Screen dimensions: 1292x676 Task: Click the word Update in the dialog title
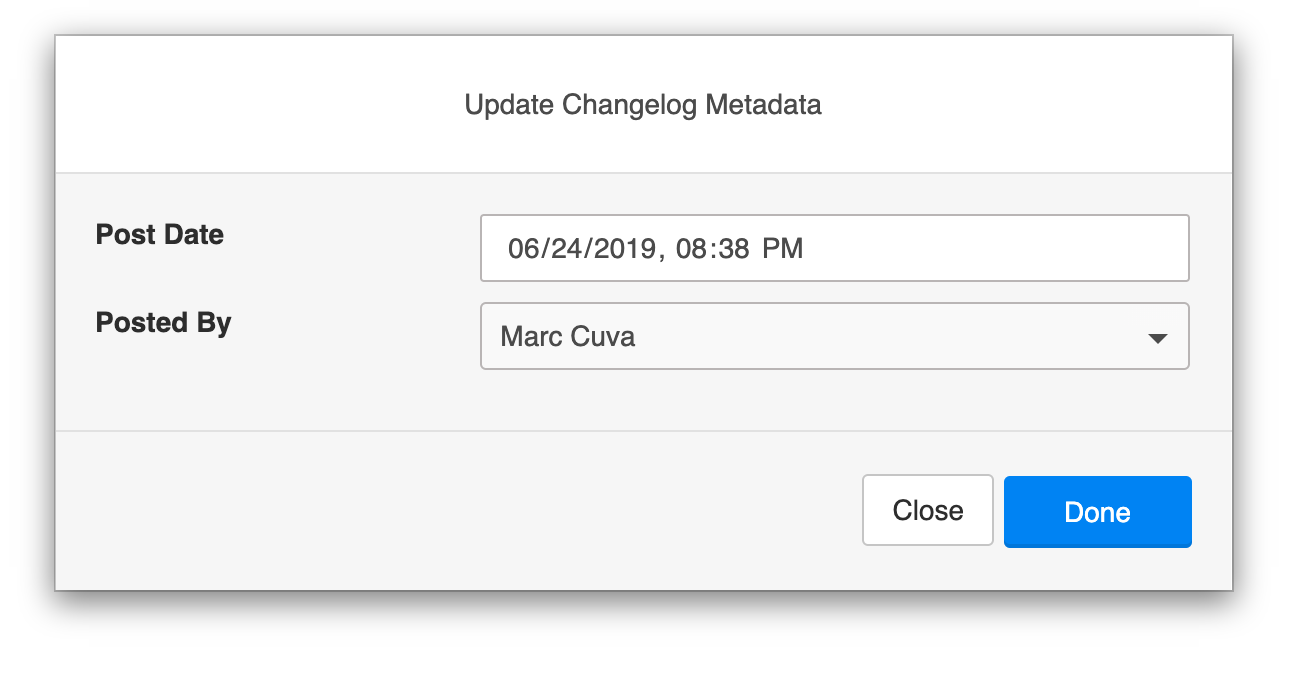509,105
